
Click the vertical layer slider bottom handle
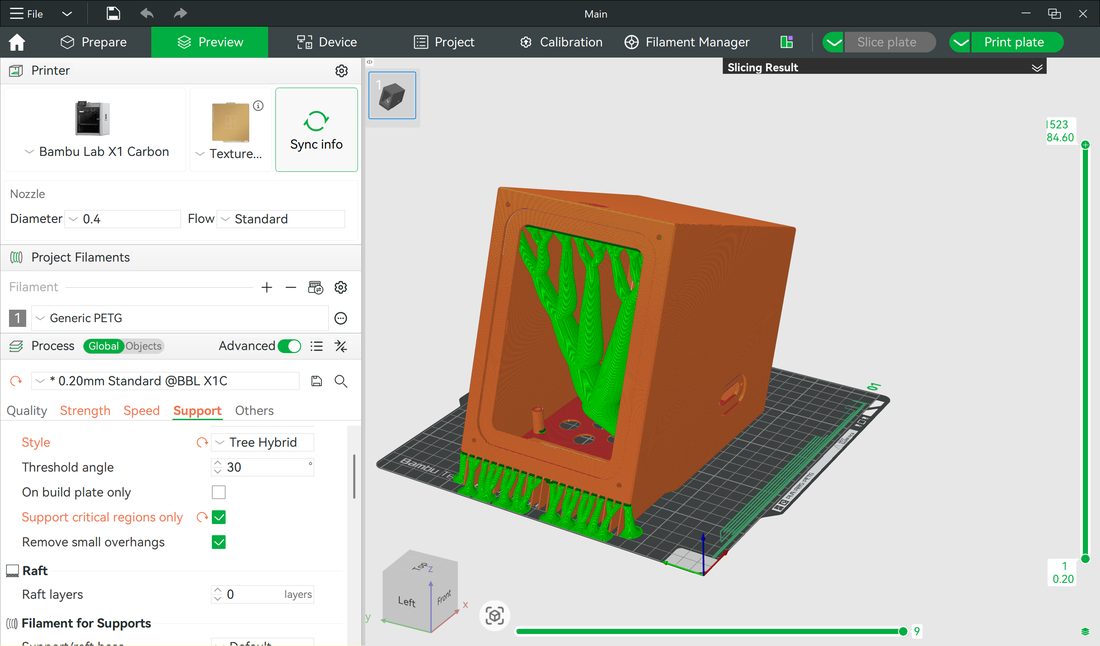(1085, 559)
